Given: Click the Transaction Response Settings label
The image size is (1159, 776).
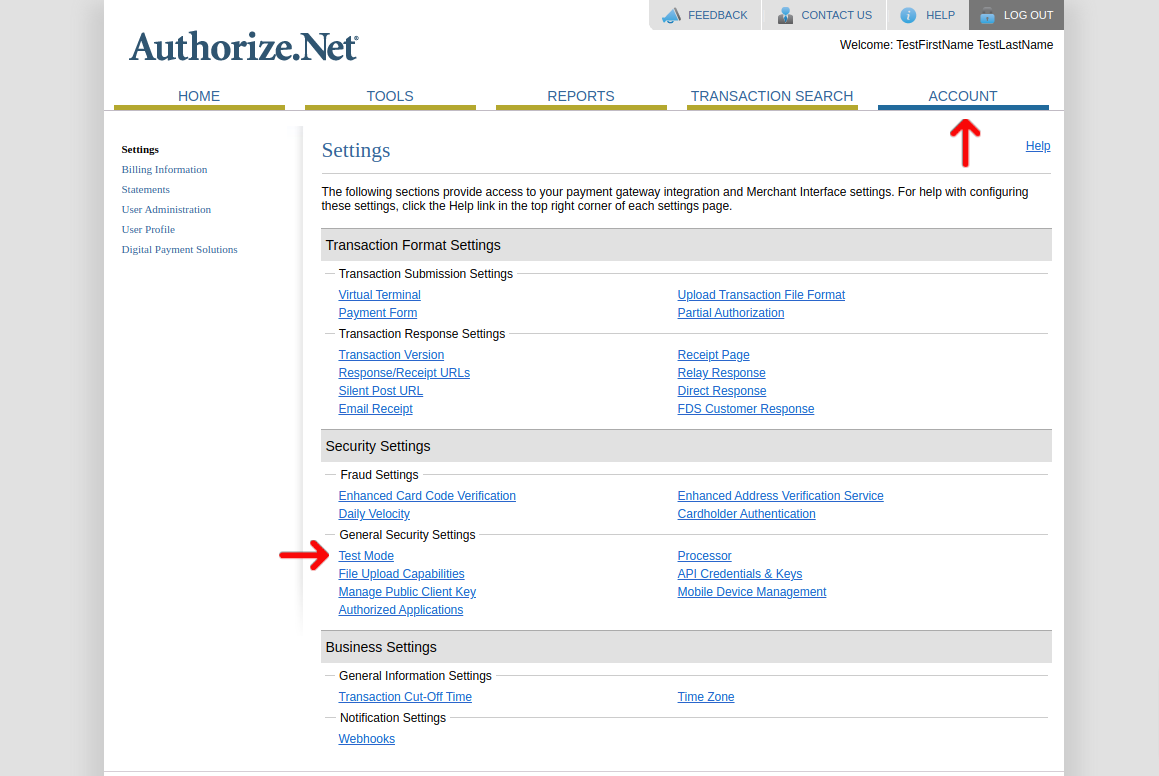Looking at the screenshot, I should coord(422,334).
